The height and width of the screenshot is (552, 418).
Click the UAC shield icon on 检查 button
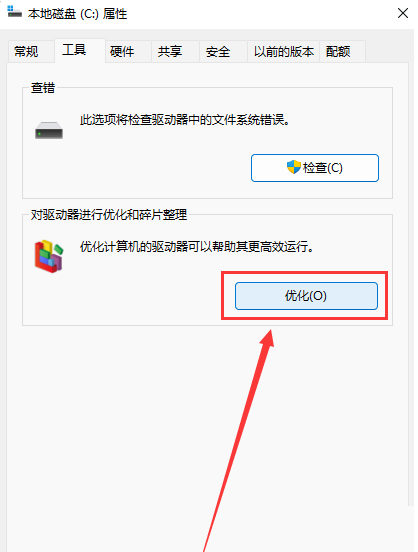point(293,168)
